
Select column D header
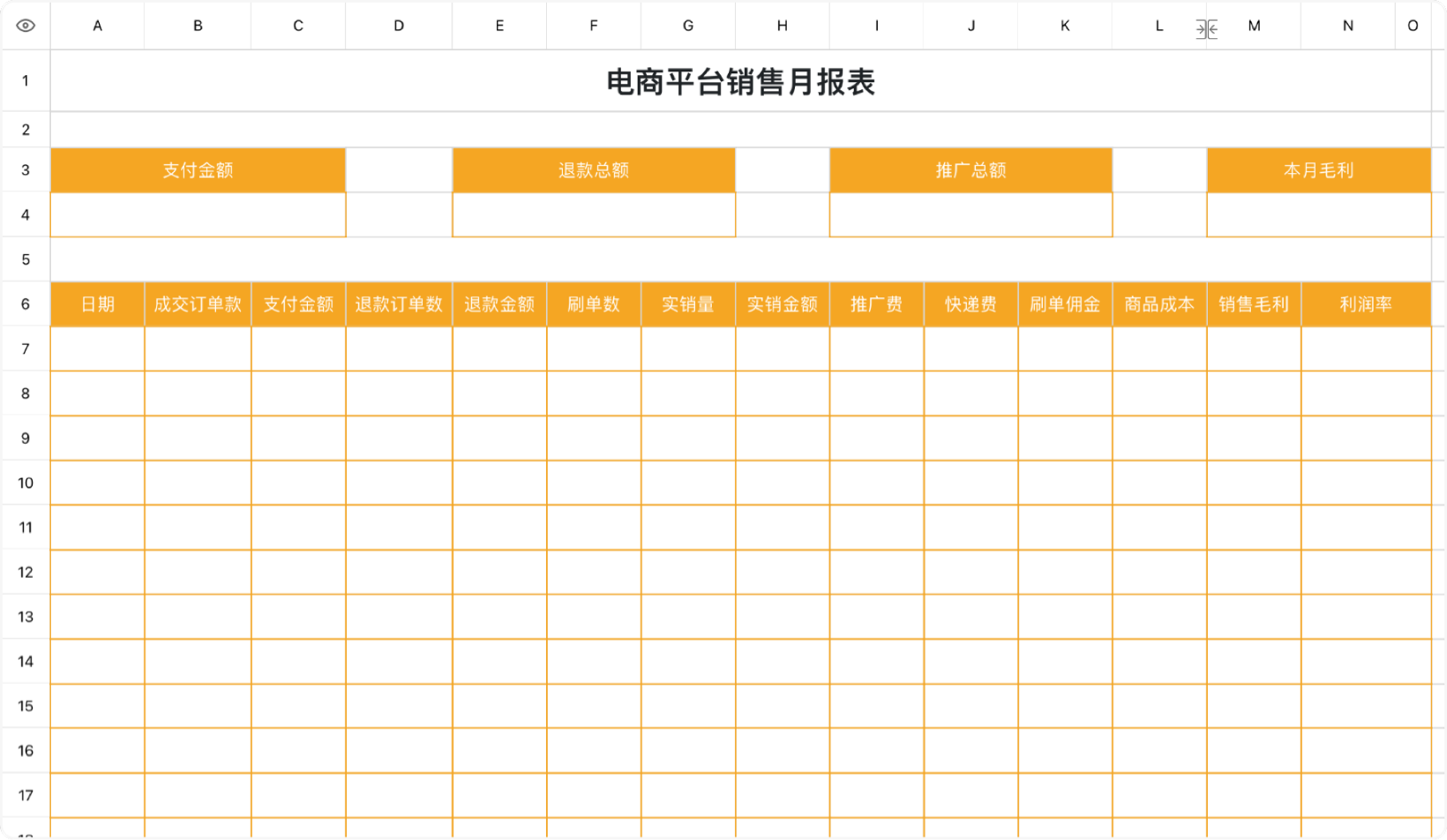click(399, 26)
